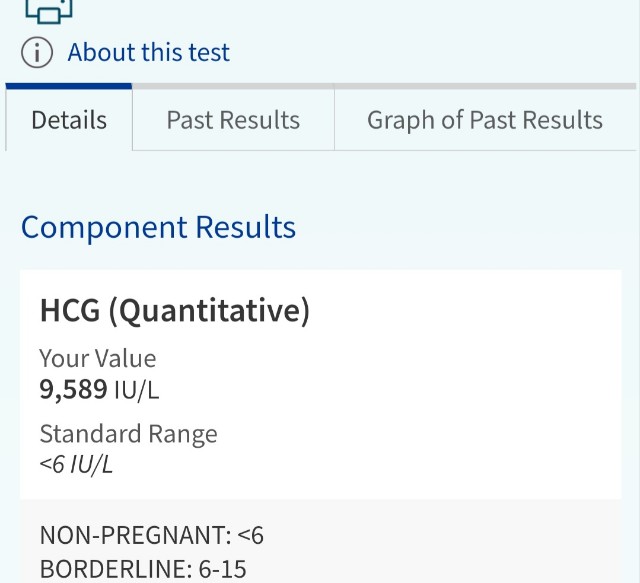Viewport: 640px width, 583px height.
Task: Click the 9,589 IU/L result value
Action: click(99, 389)
